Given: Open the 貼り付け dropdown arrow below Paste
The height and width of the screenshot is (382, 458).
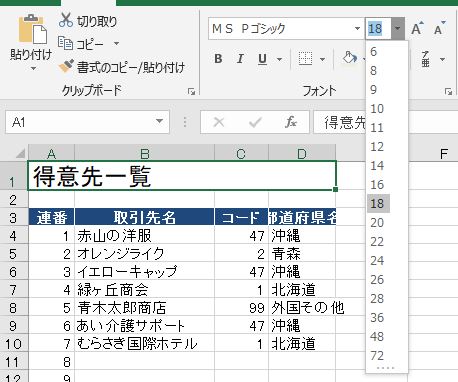Looking at the screenshot, I should (33, 69).
